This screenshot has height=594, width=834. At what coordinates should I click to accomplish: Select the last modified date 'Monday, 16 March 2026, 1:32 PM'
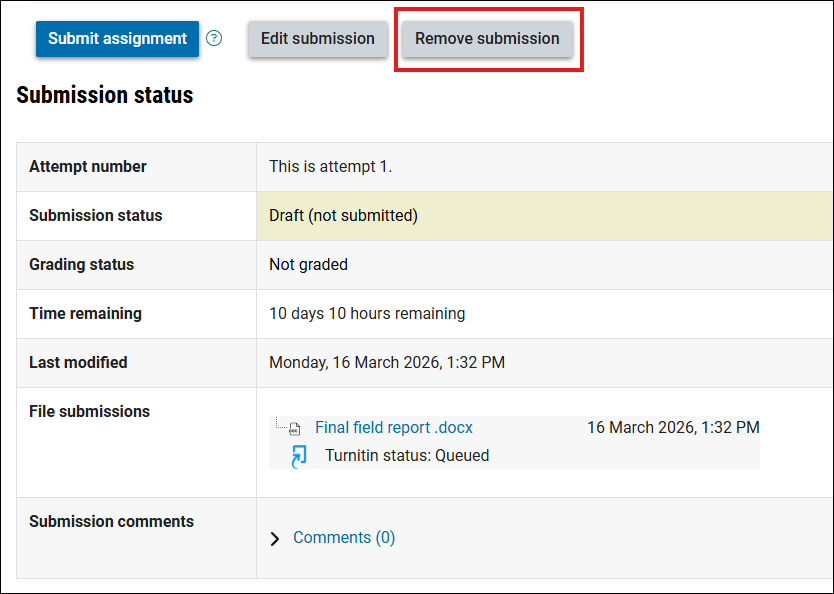click(387, 363)
